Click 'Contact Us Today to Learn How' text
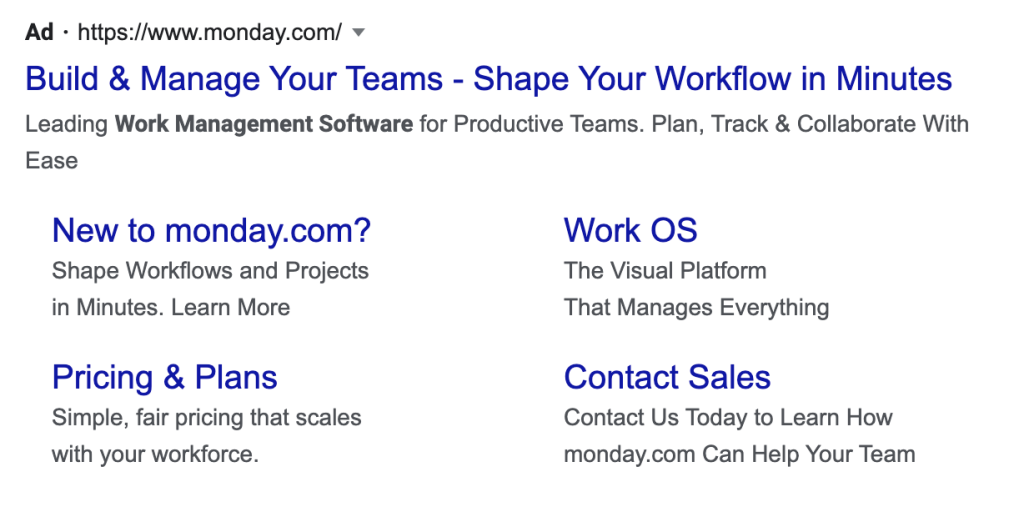The width and height of the screenshot is (1024, 512). coord(728,417)
